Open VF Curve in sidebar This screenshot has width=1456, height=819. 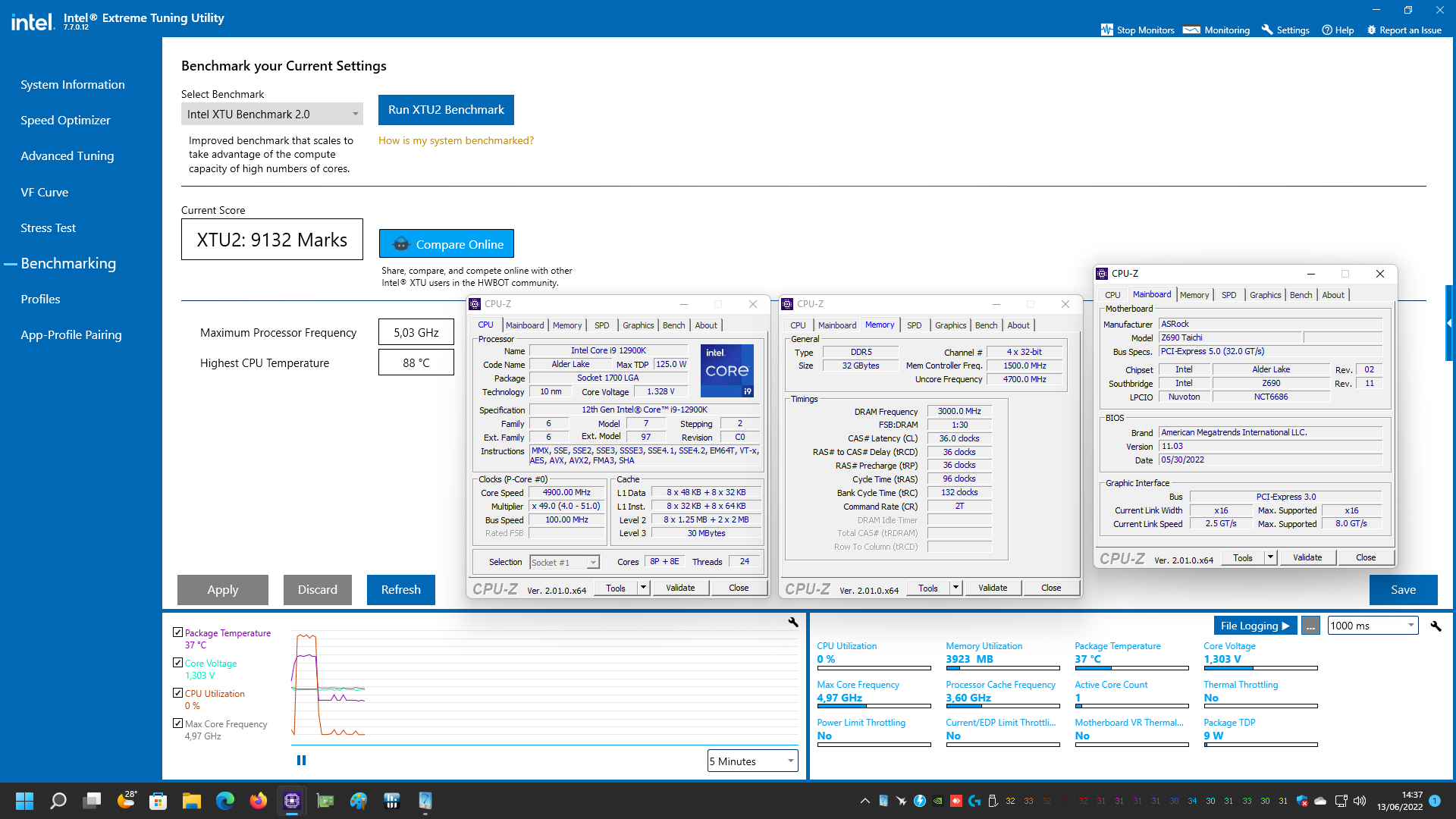[45, 192]
